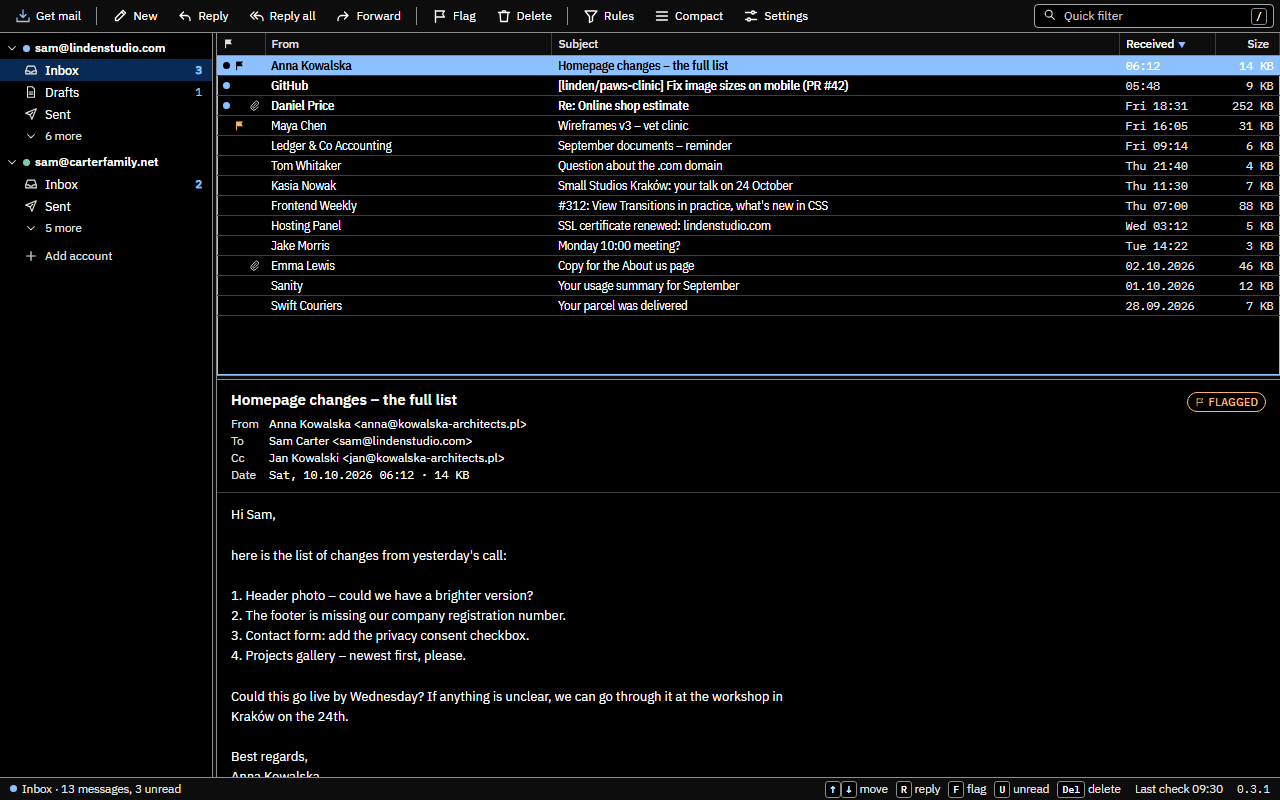Click attachment icon on Daniel Price message
The image size is (1280, 800).
click(x=254, y=106)
